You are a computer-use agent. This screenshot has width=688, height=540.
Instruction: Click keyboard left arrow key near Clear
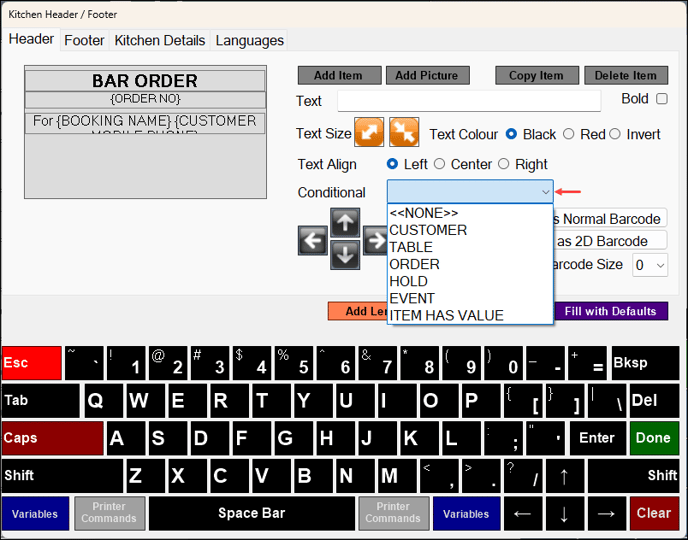tap(522, 513)
